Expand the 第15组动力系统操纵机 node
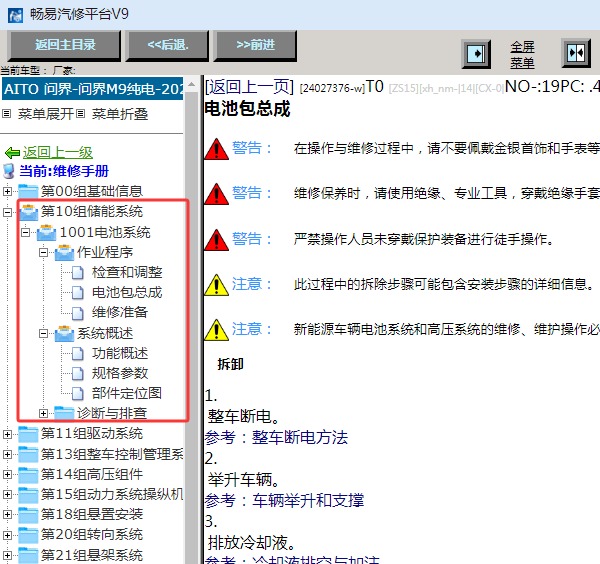600x564 pixels. click(7, 494)
